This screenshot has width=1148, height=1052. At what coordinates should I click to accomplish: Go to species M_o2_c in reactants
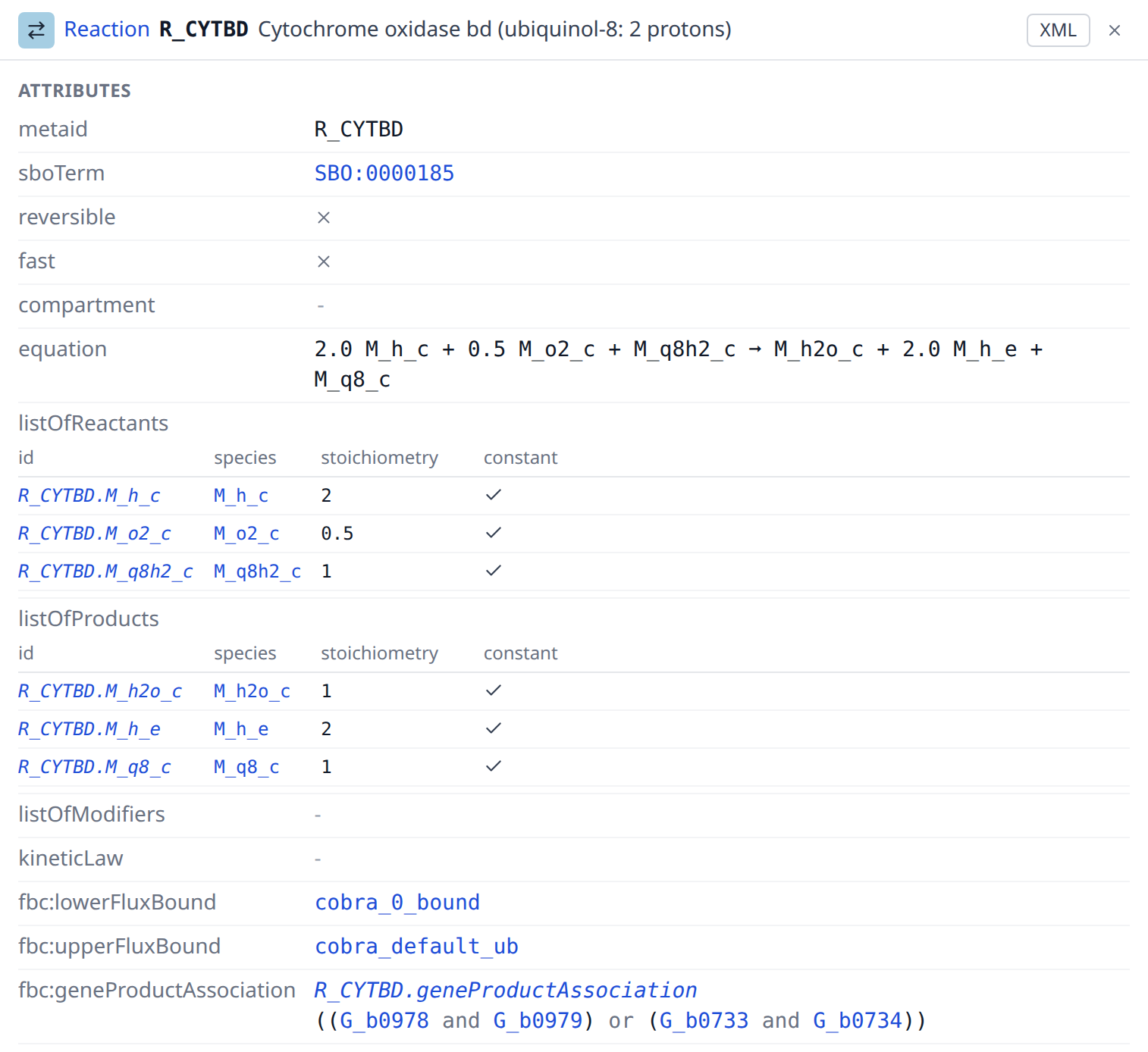coord(246,534)
